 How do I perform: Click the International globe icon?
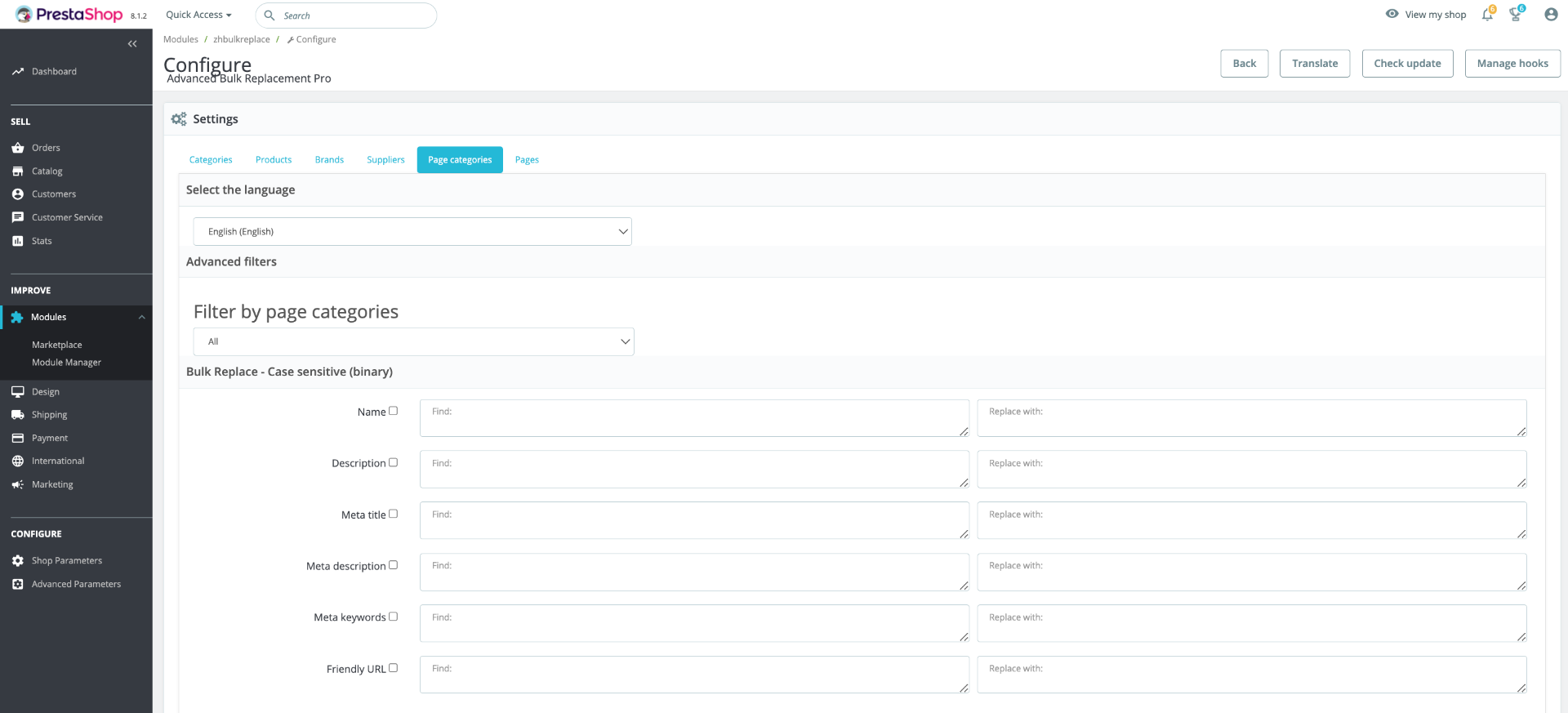[18, 461]
